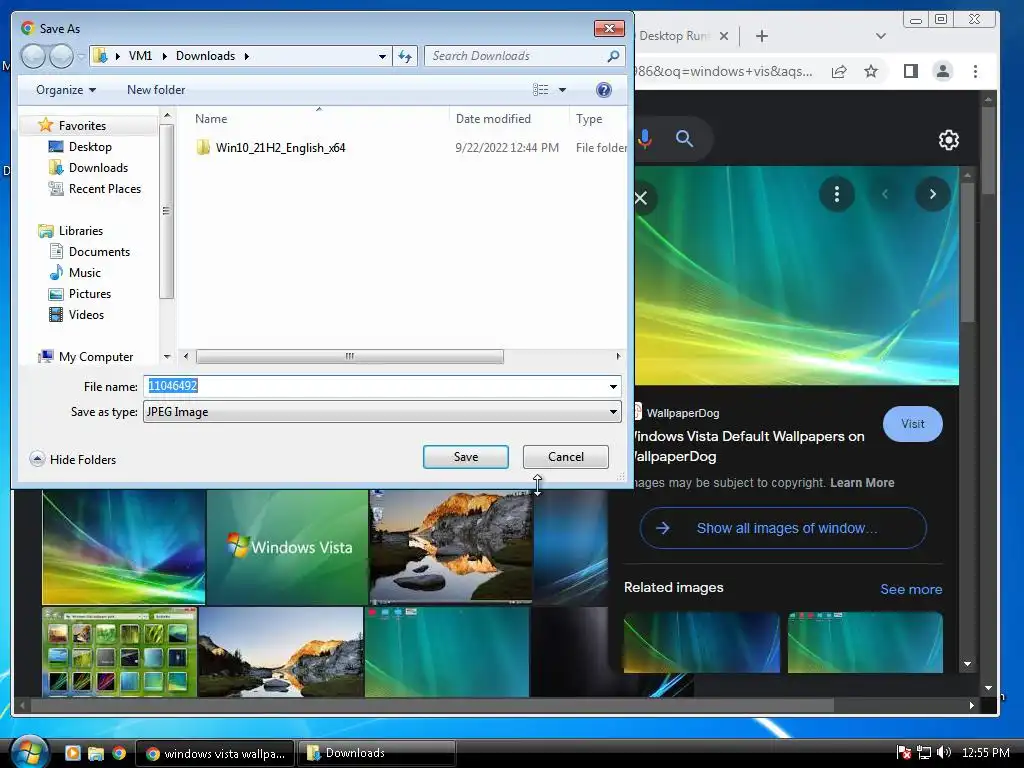The image size is (1024, 768).
Task: Click the navigation pane scroll down arrow
Action: tap(167, 357)
